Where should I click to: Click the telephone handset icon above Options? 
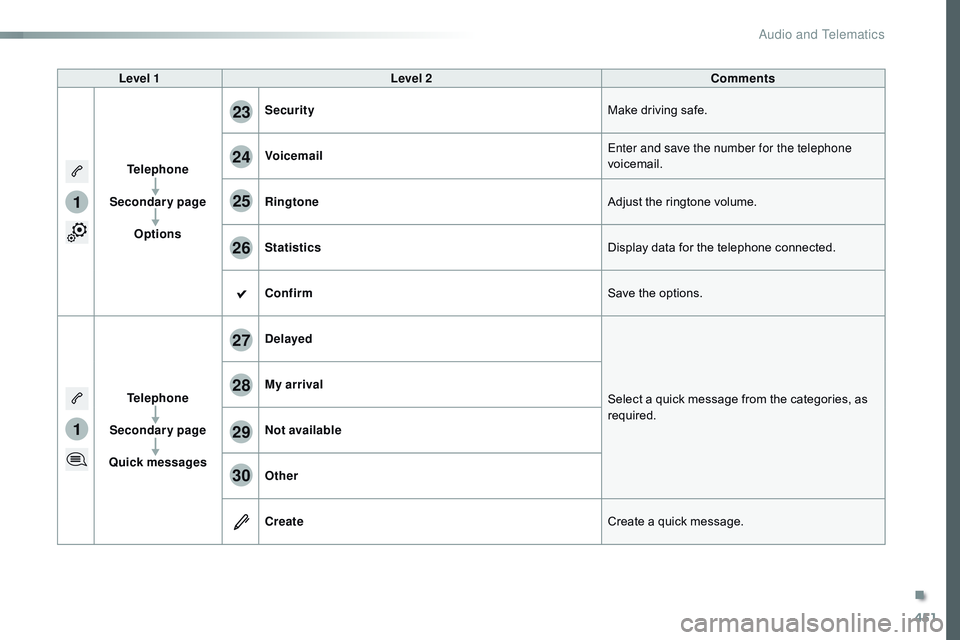77,171
